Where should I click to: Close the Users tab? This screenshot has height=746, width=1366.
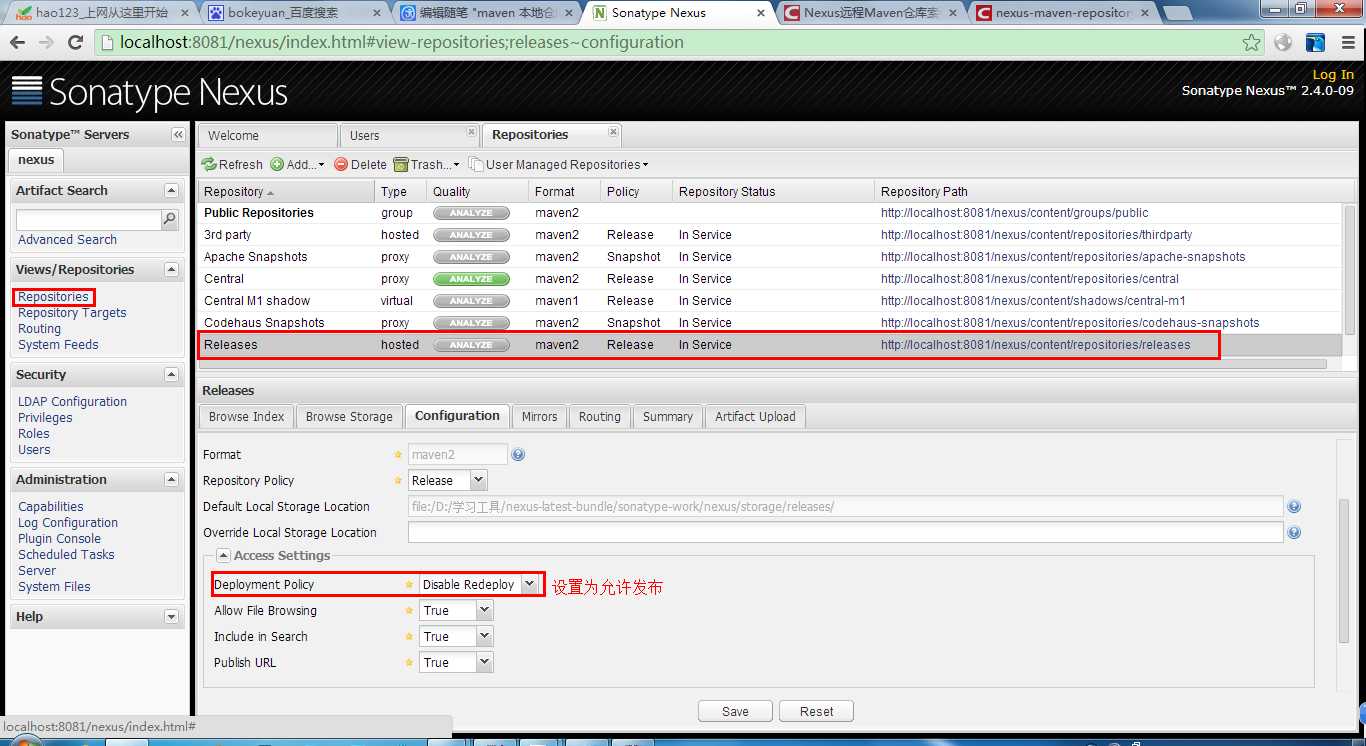tap(472, 132)
